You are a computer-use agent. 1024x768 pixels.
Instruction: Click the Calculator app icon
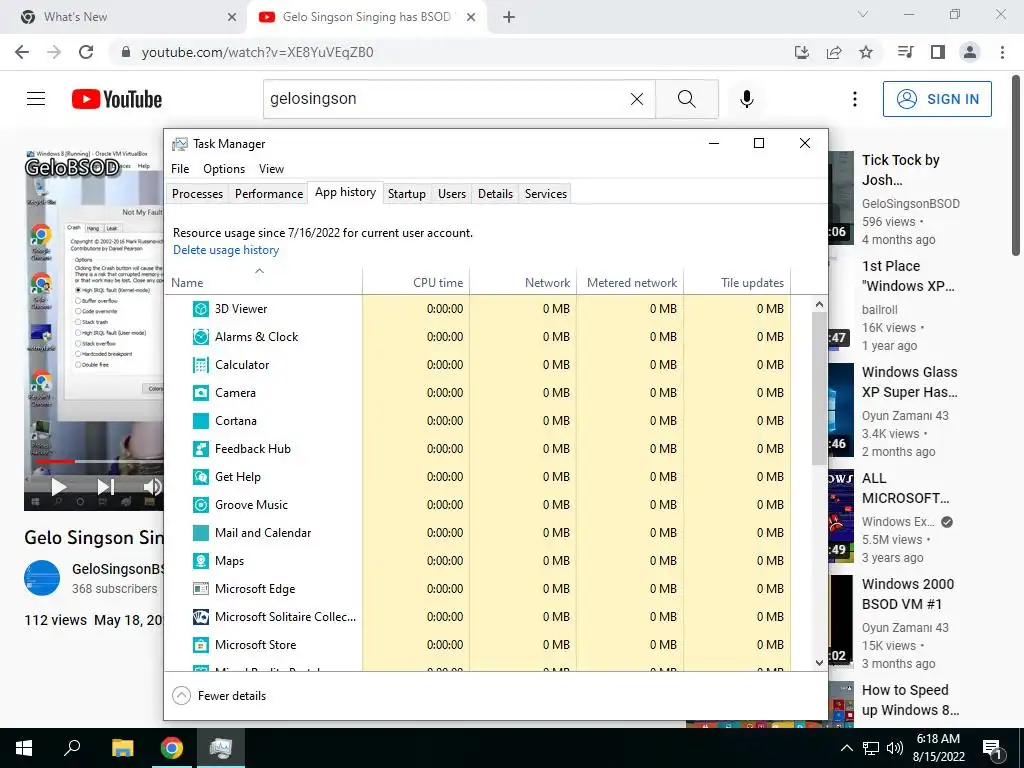click(x=200, y=365)
